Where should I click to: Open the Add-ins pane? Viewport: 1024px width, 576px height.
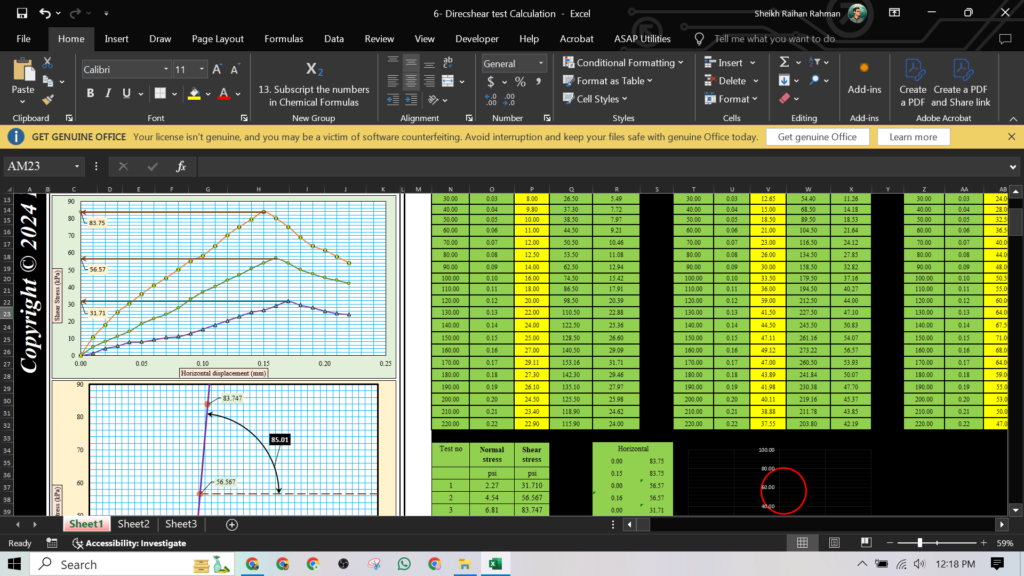[864, 80]
